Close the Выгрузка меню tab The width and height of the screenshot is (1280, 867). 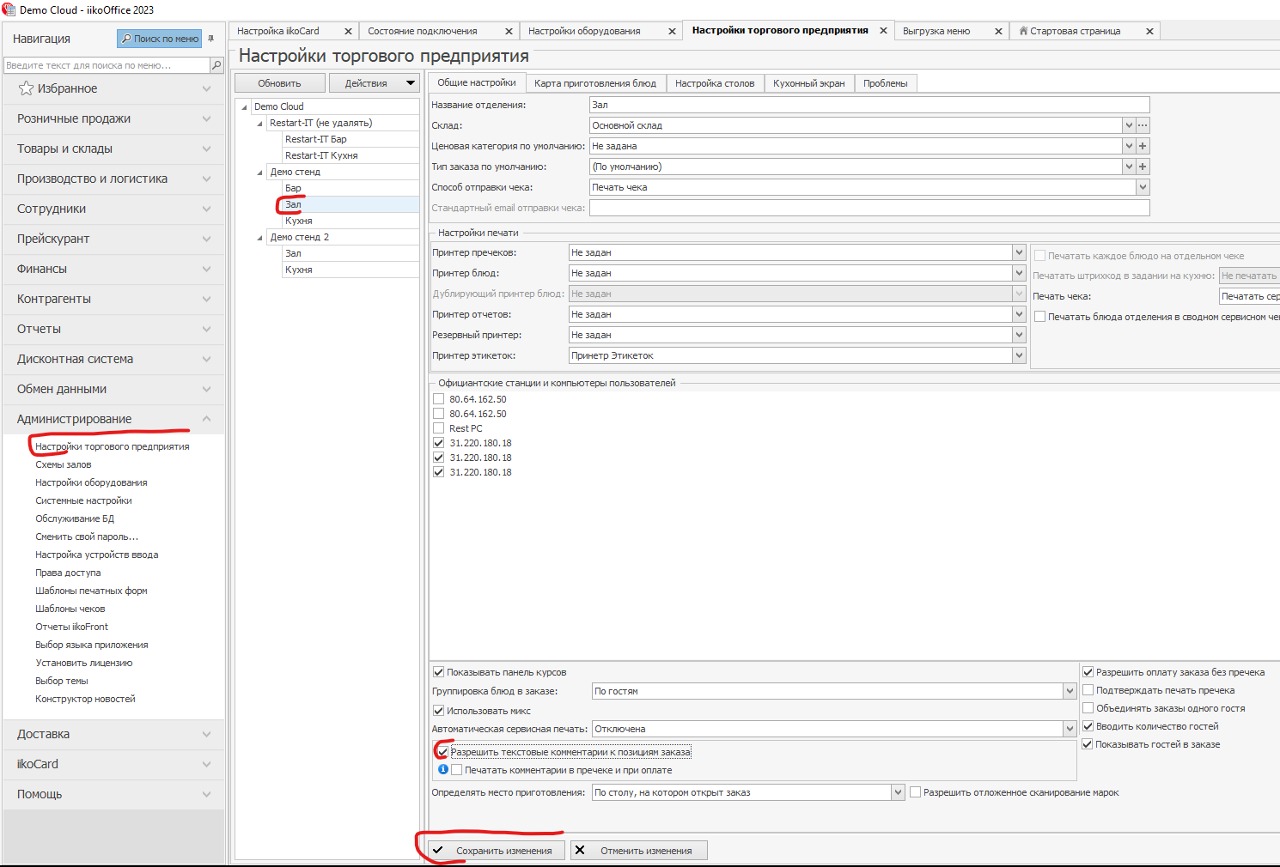pos(996,31)
